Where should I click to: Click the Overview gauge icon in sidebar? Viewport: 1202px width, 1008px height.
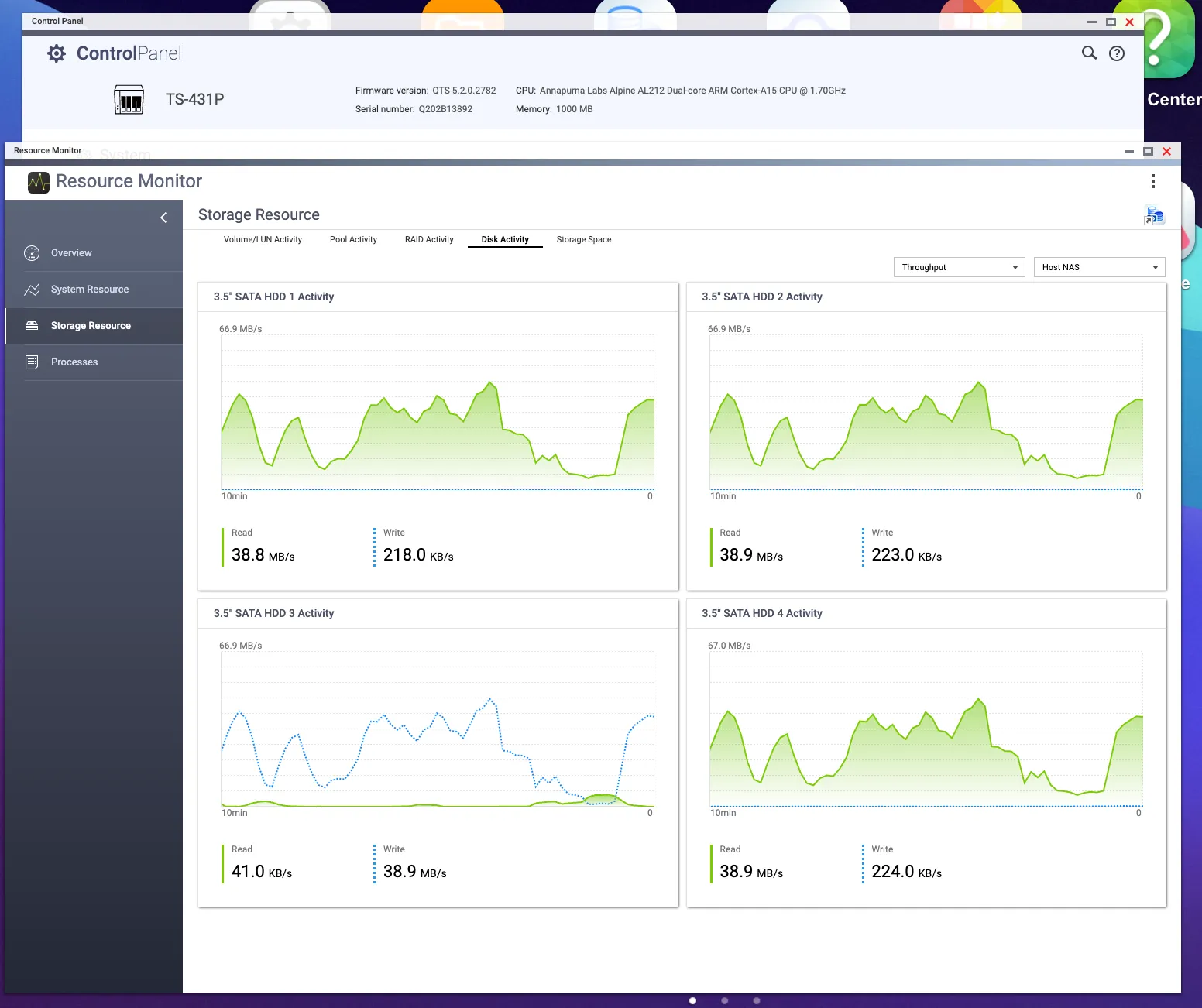[x=32, y=253]
